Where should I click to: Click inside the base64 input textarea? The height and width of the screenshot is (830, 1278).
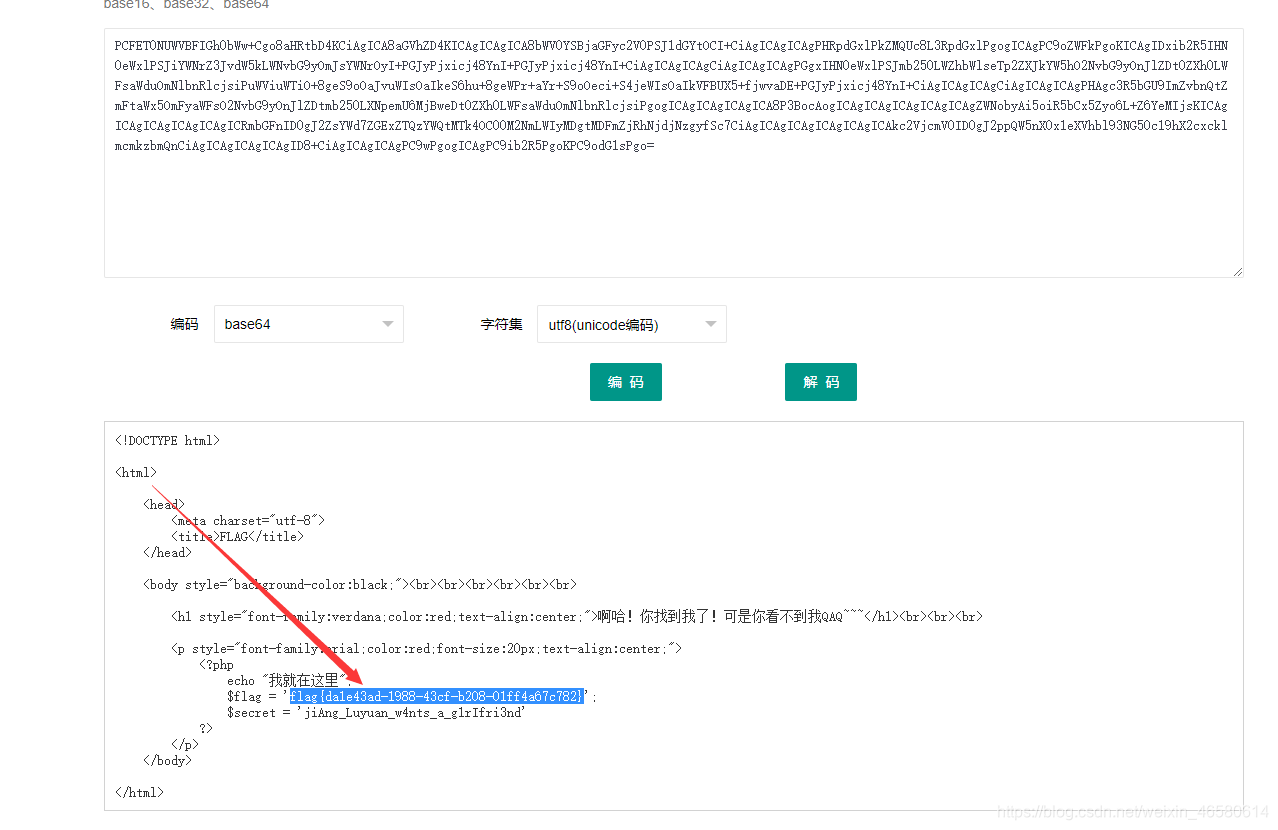click(x=674, y=153)
